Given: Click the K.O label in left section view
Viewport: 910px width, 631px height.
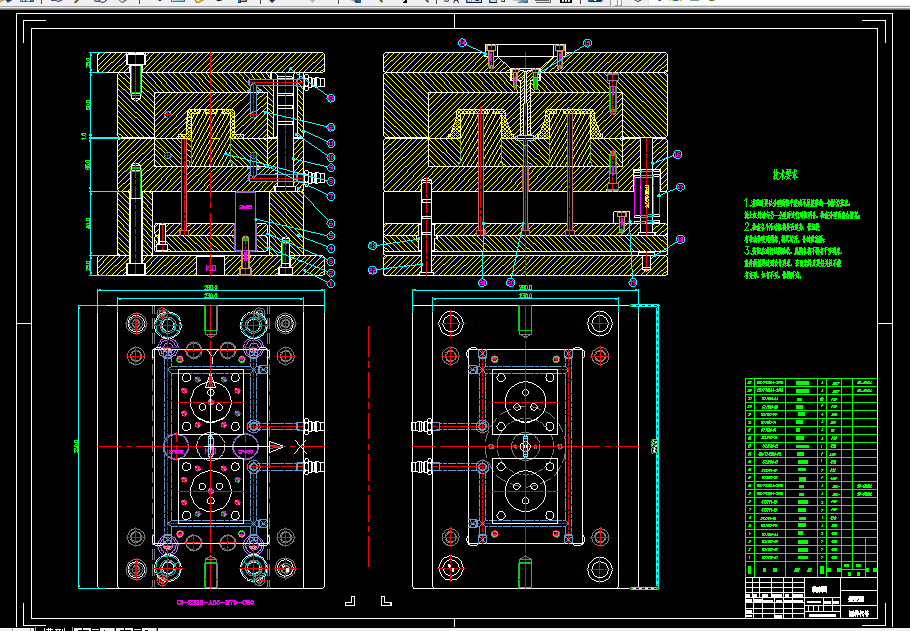Looking at the screenshot, I should pyautogui.click(x=211, y=268).
